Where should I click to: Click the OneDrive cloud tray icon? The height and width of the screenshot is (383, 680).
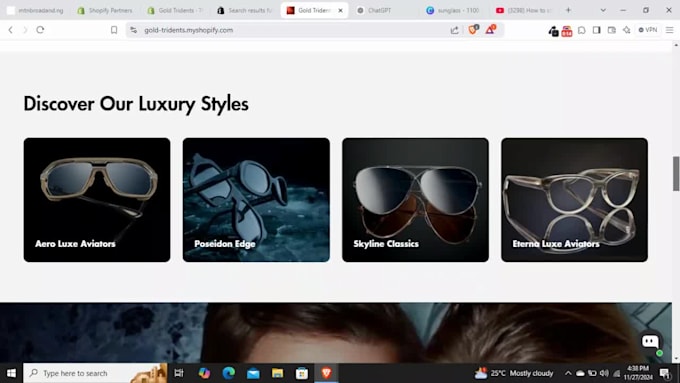(580, 373)
